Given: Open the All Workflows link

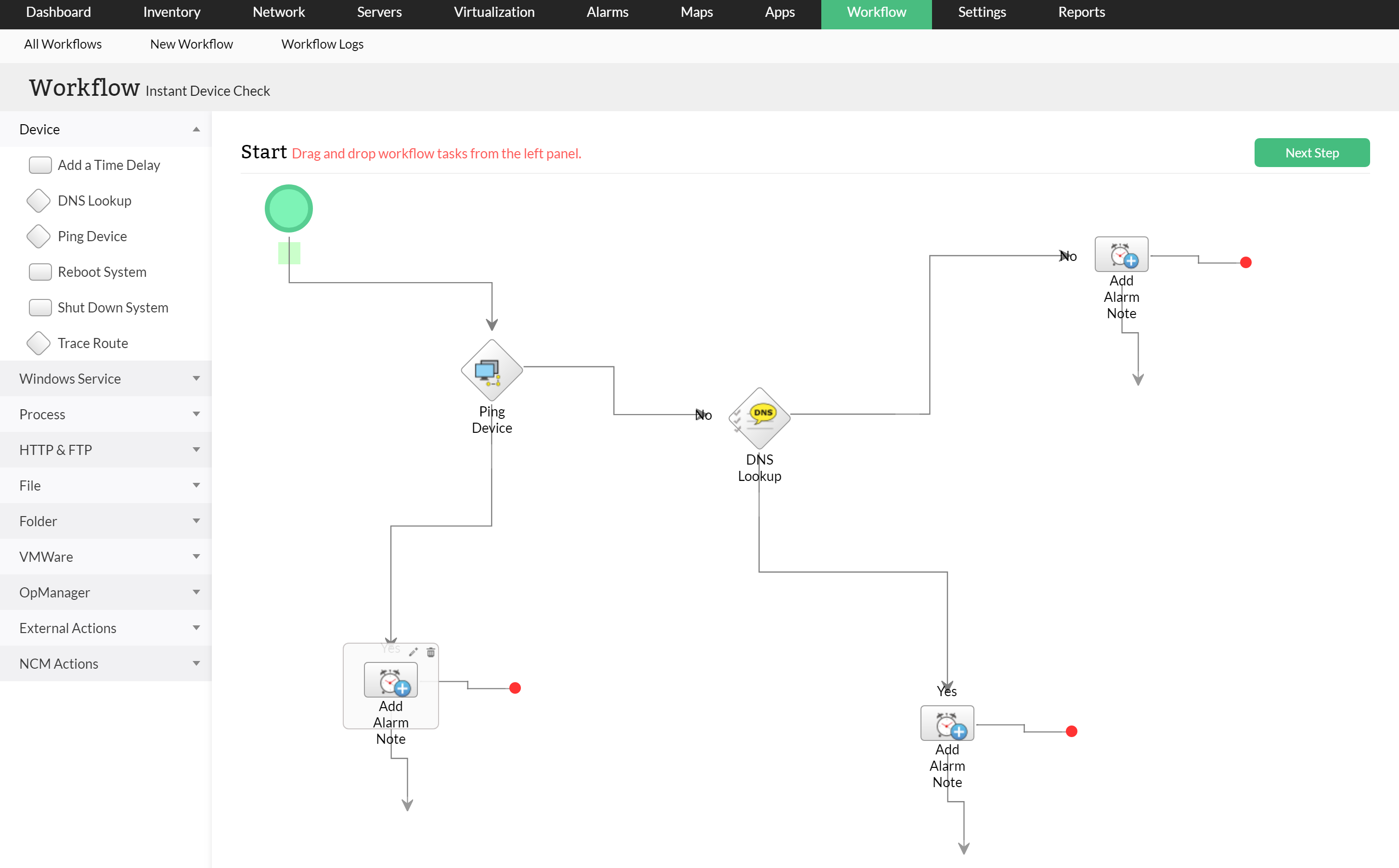Looking at the screenshot, I should pos(63,44).
